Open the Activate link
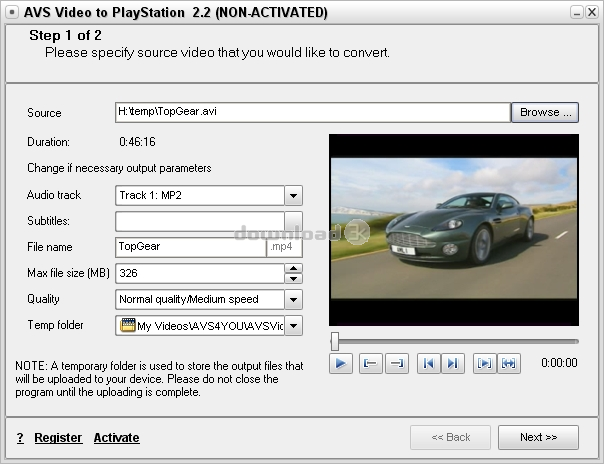This screenshot has height=464, width=604. 116,437
